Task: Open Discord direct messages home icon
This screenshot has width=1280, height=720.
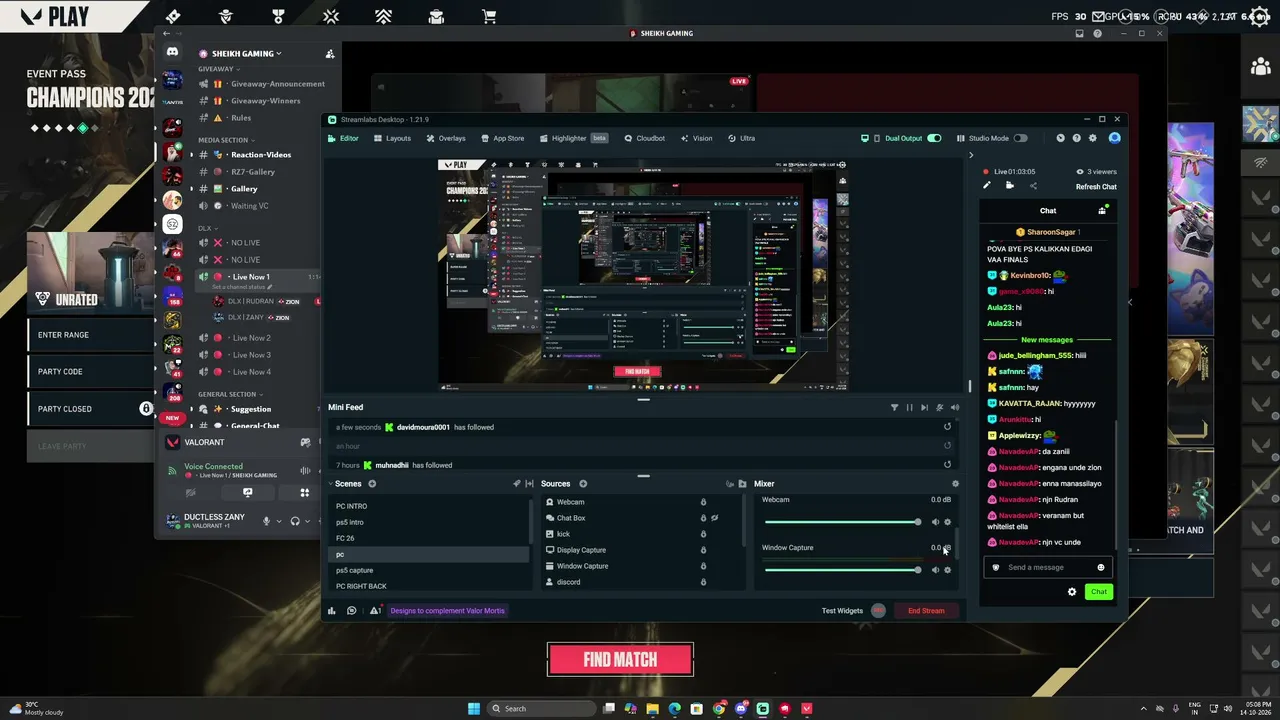Action: (172, 52)
